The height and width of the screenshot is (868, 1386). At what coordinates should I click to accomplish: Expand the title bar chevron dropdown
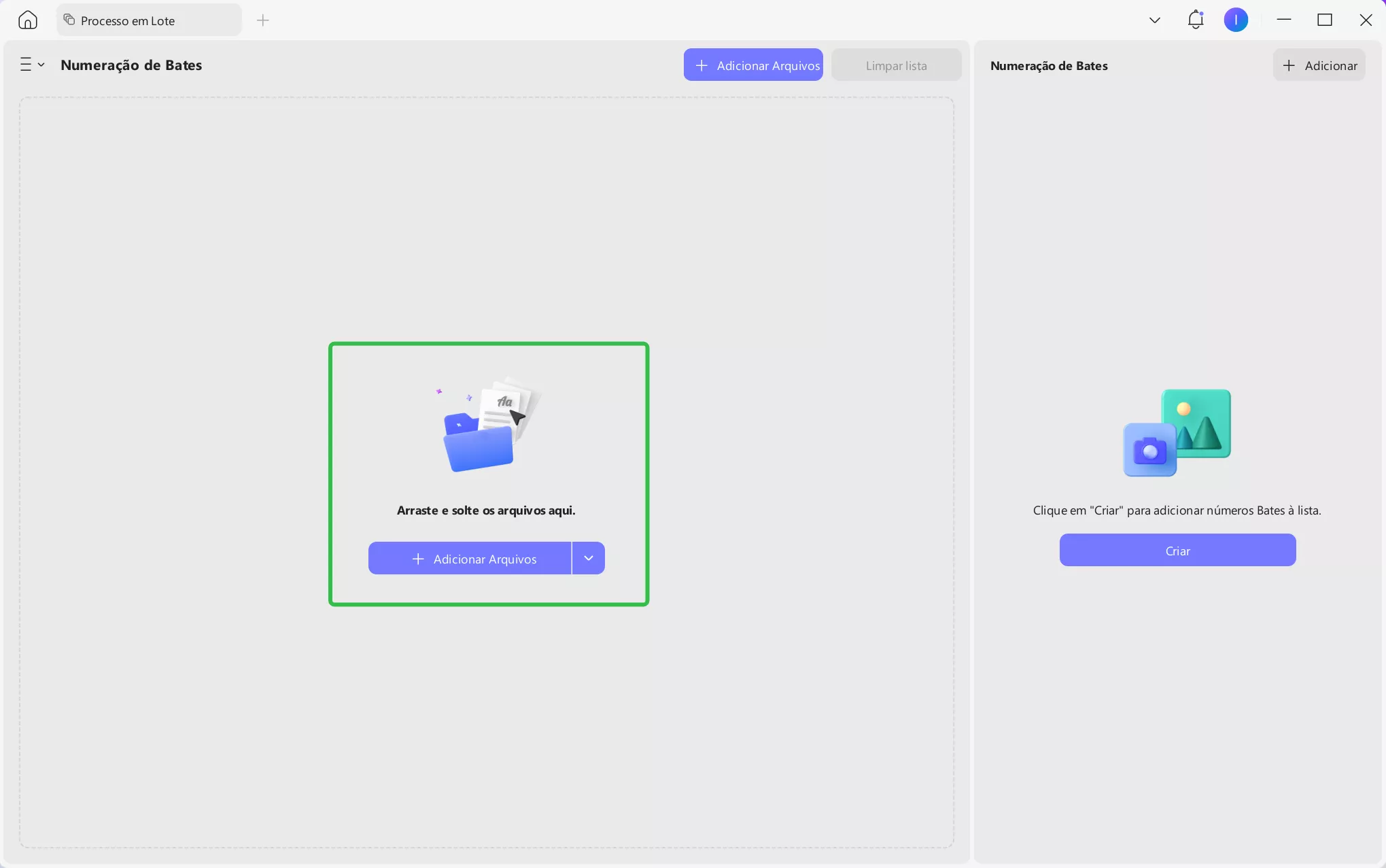(1154, 20)
